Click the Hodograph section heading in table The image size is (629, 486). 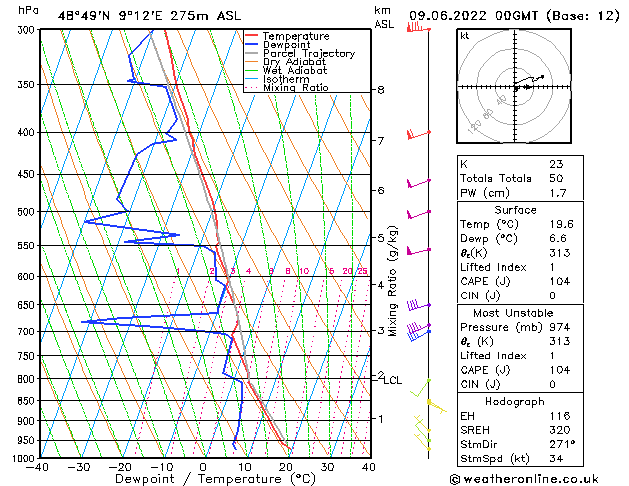click(x=515, y=402)
